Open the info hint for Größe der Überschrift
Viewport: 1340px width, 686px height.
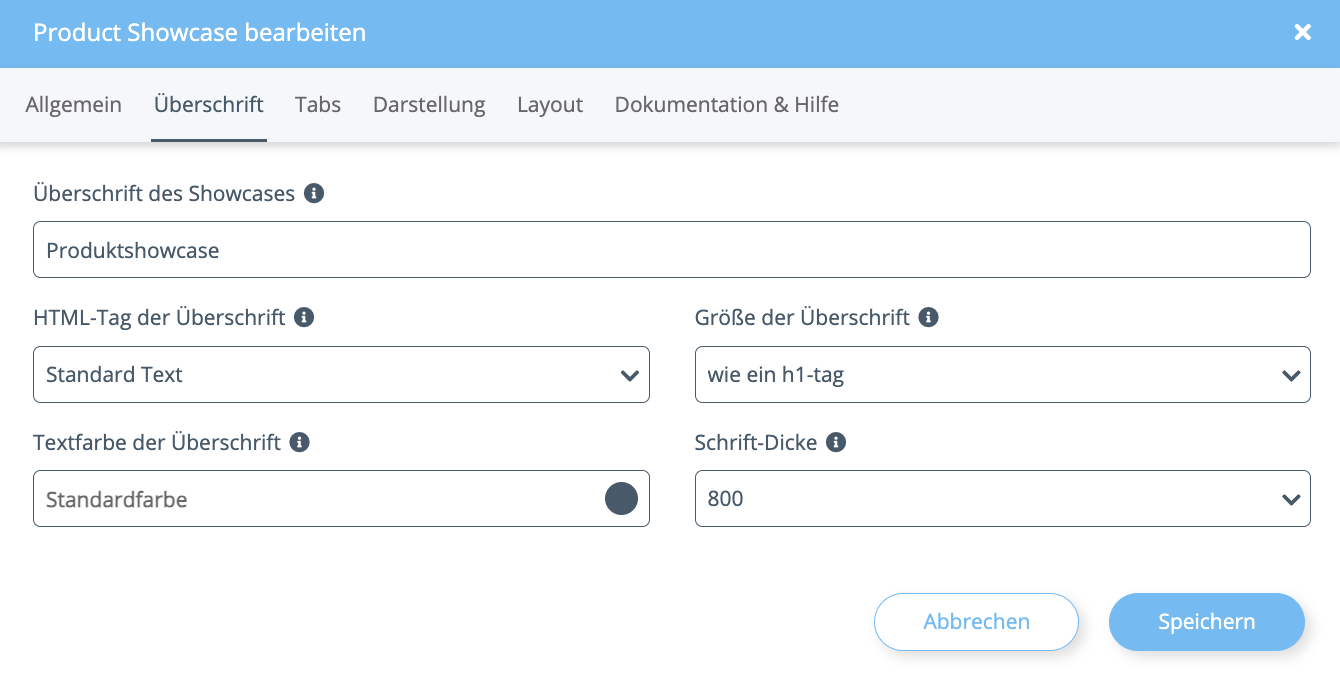click(x=929, y=317)
